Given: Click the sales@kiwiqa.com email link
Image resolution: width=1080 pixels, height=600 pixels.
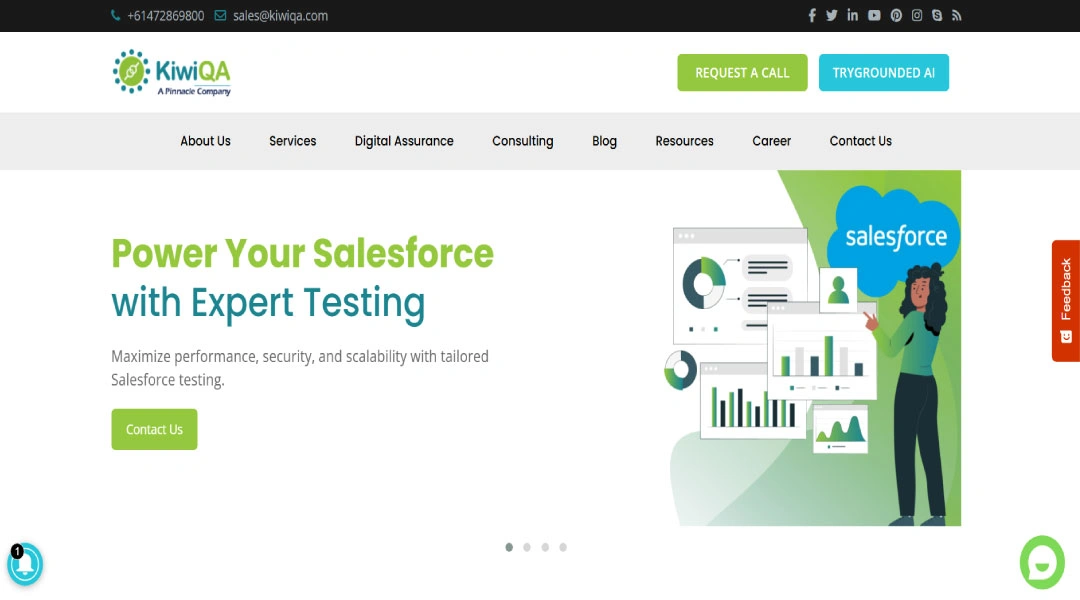Looking at the screenshot, I should [x=280, y=15].
